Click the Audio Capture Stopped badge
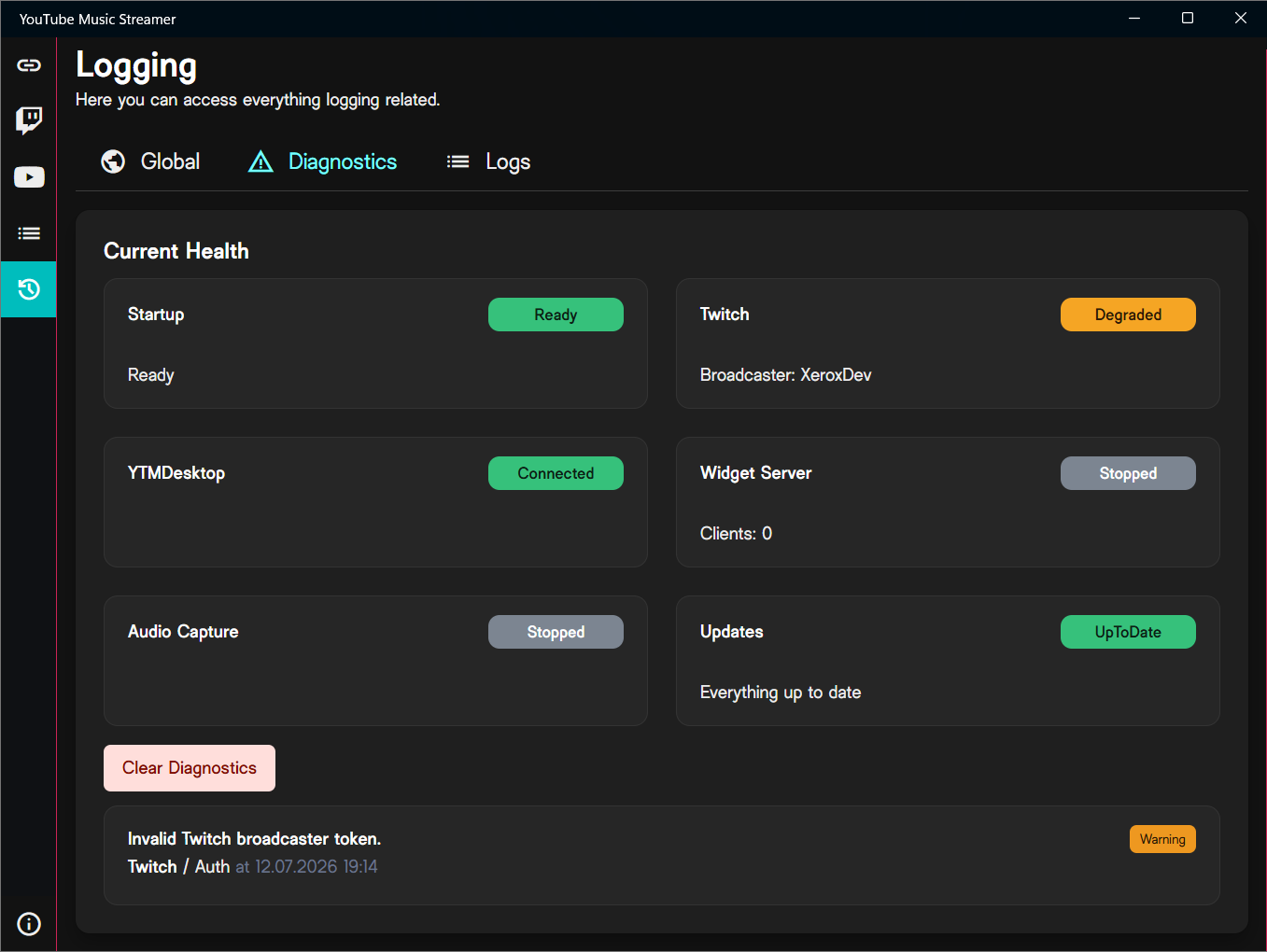 [x=556, y=632]
